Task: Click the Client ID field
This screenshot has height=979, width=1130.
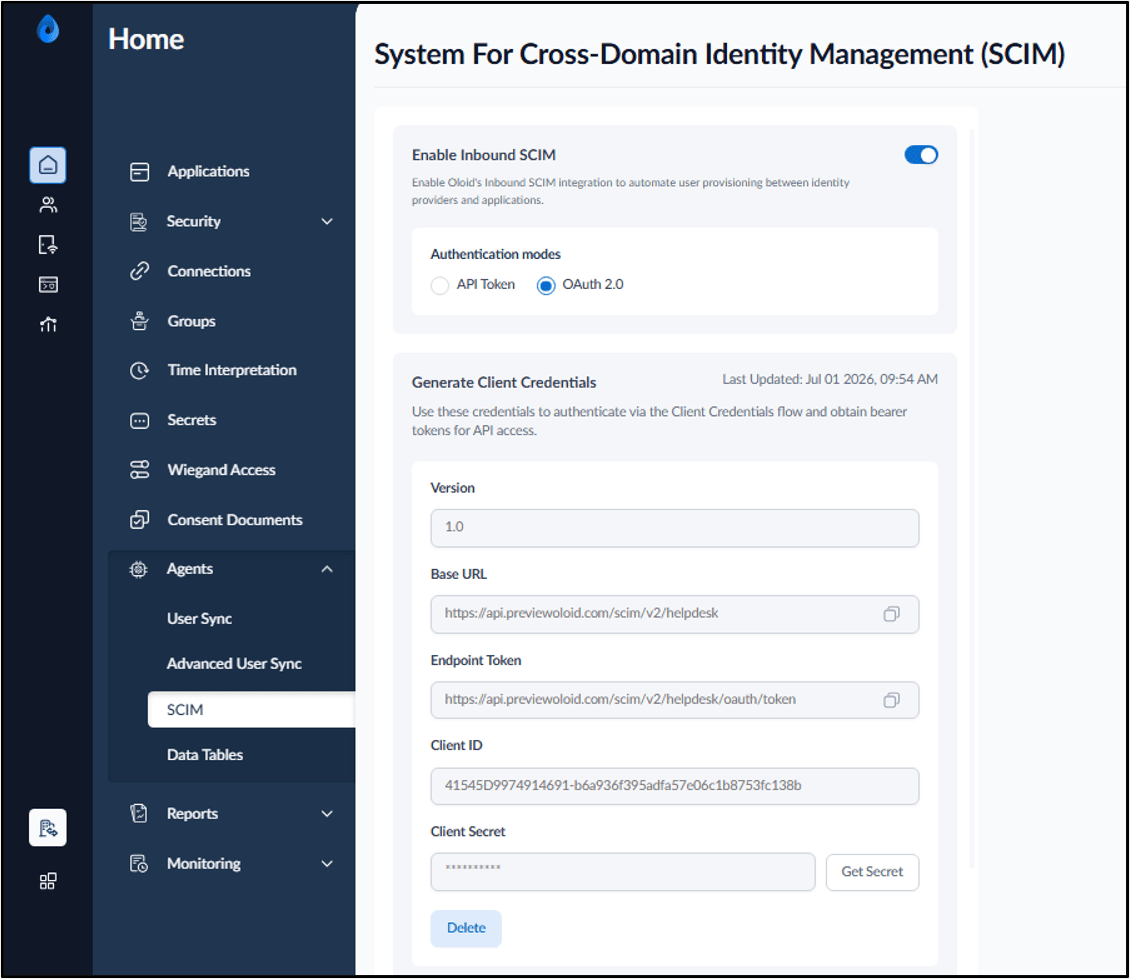Action: 675,786
